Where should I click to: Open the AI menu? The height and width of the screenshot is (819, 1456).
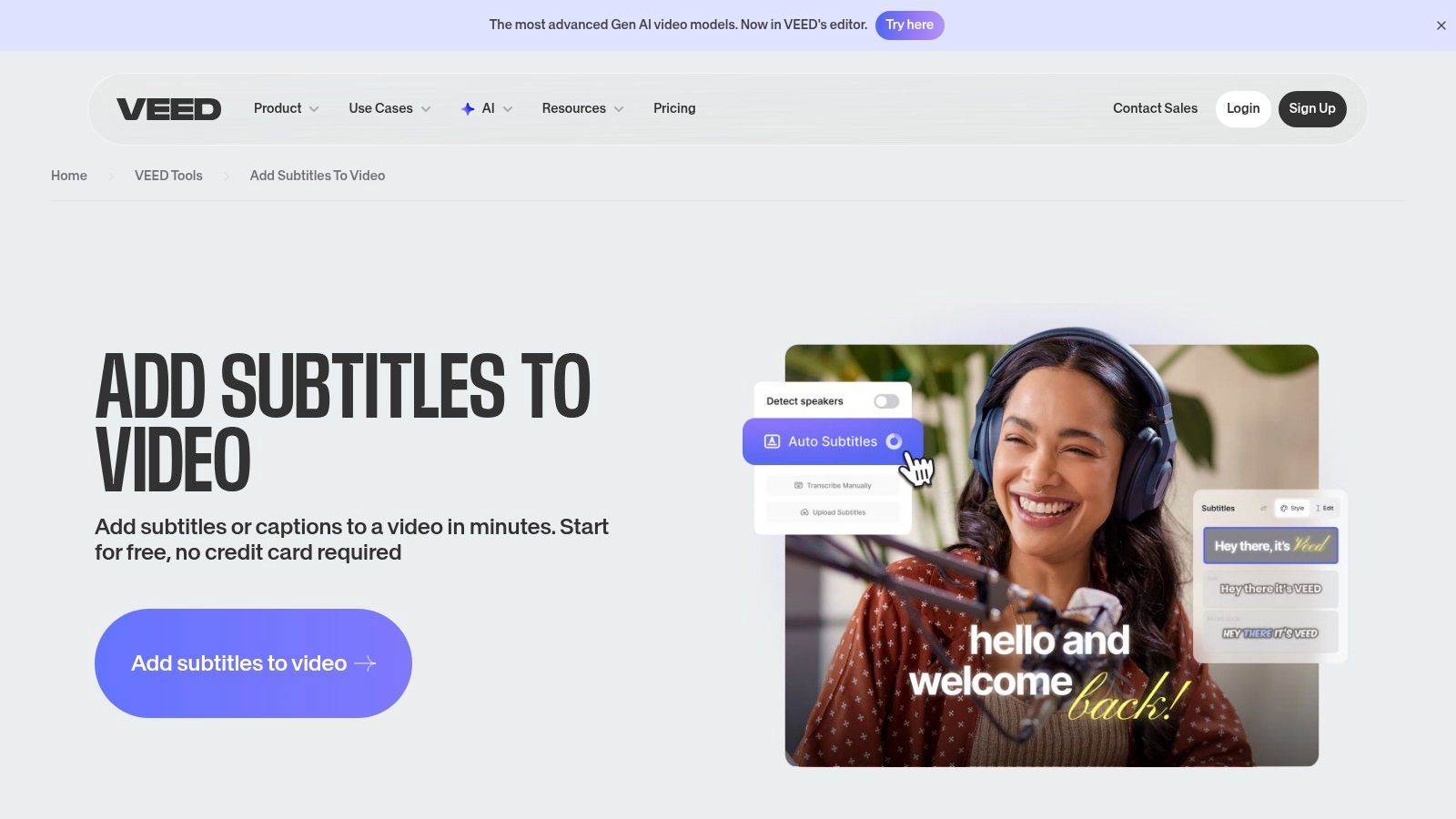coord(487,108)
